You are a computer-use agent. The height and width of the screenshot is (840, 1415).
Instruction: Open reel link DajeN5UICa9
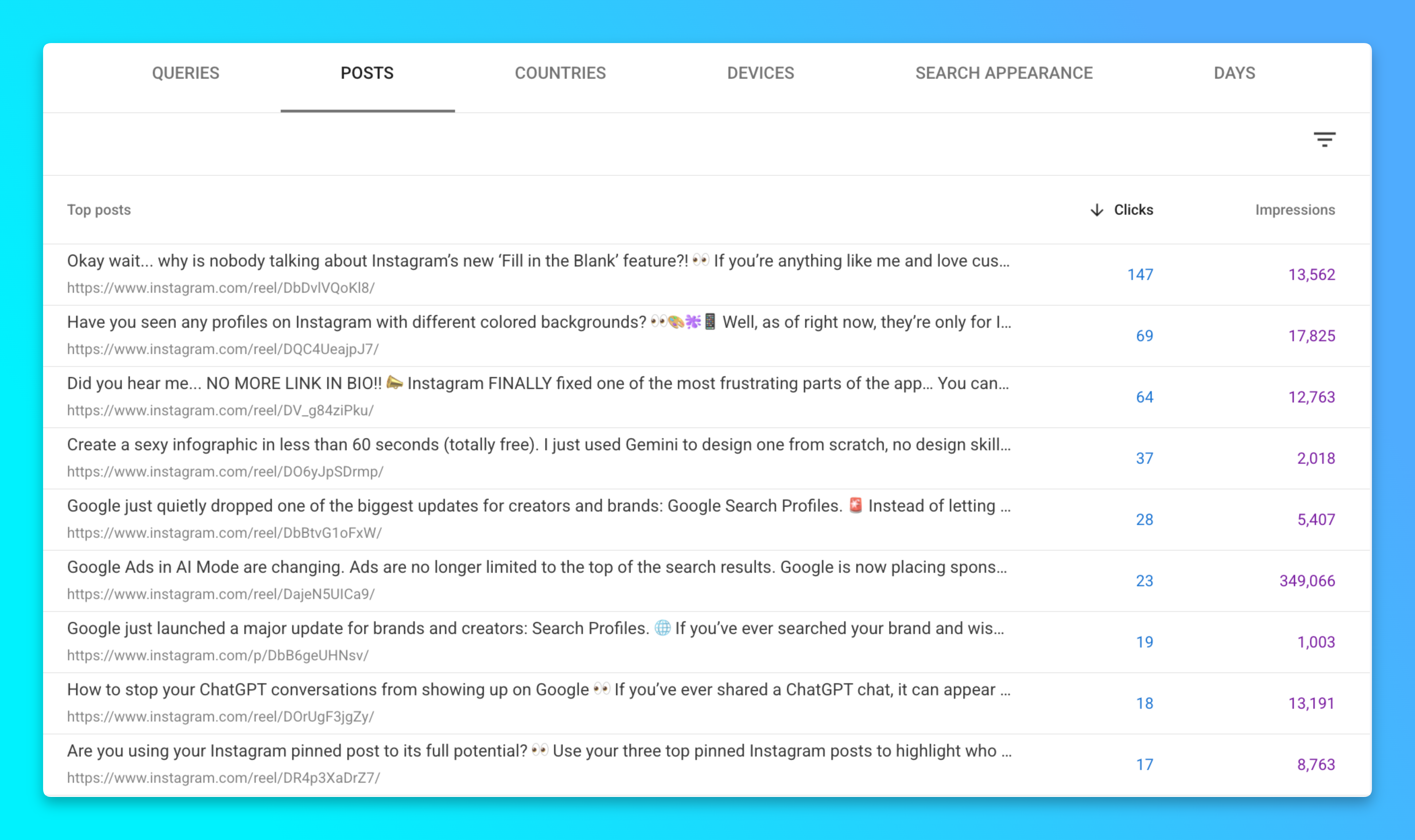click(221, 594)
